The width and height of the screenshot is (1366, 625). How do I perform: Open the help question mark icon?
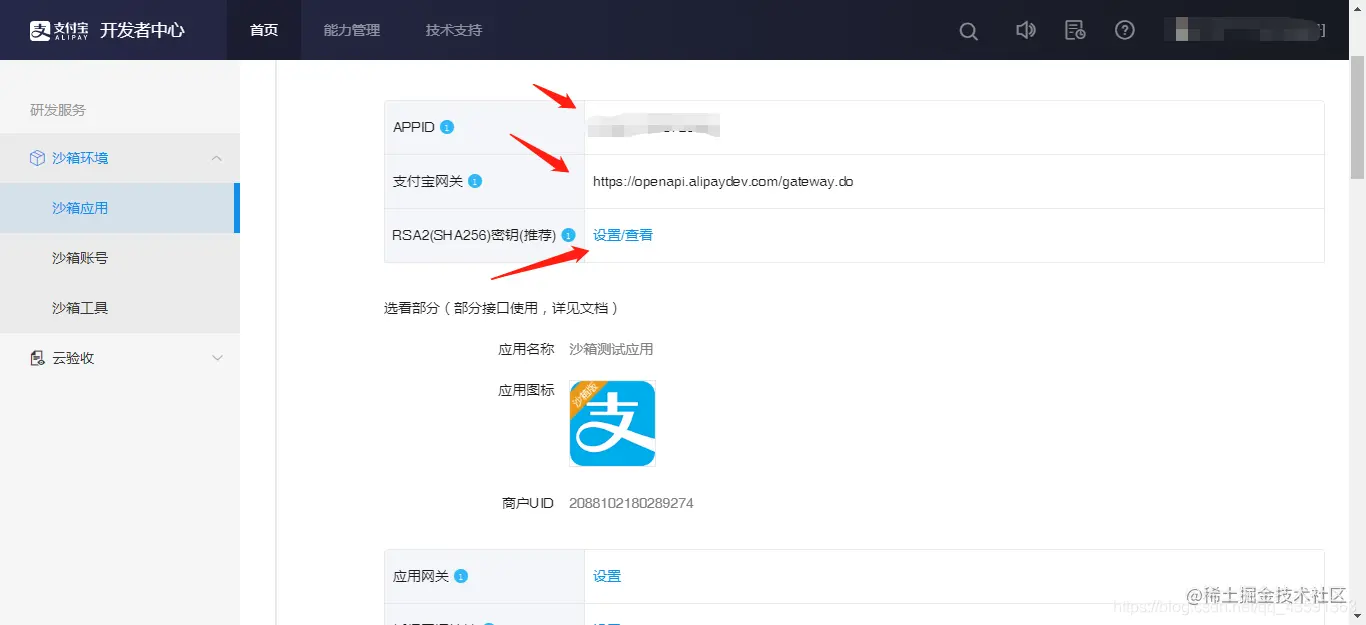coord(1125,30)
